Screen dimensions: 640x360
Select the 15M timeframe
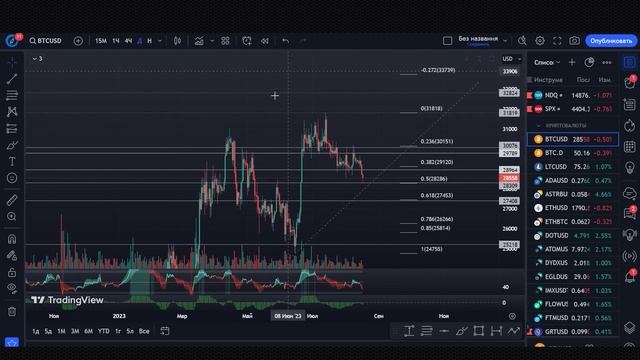[100, 41]
